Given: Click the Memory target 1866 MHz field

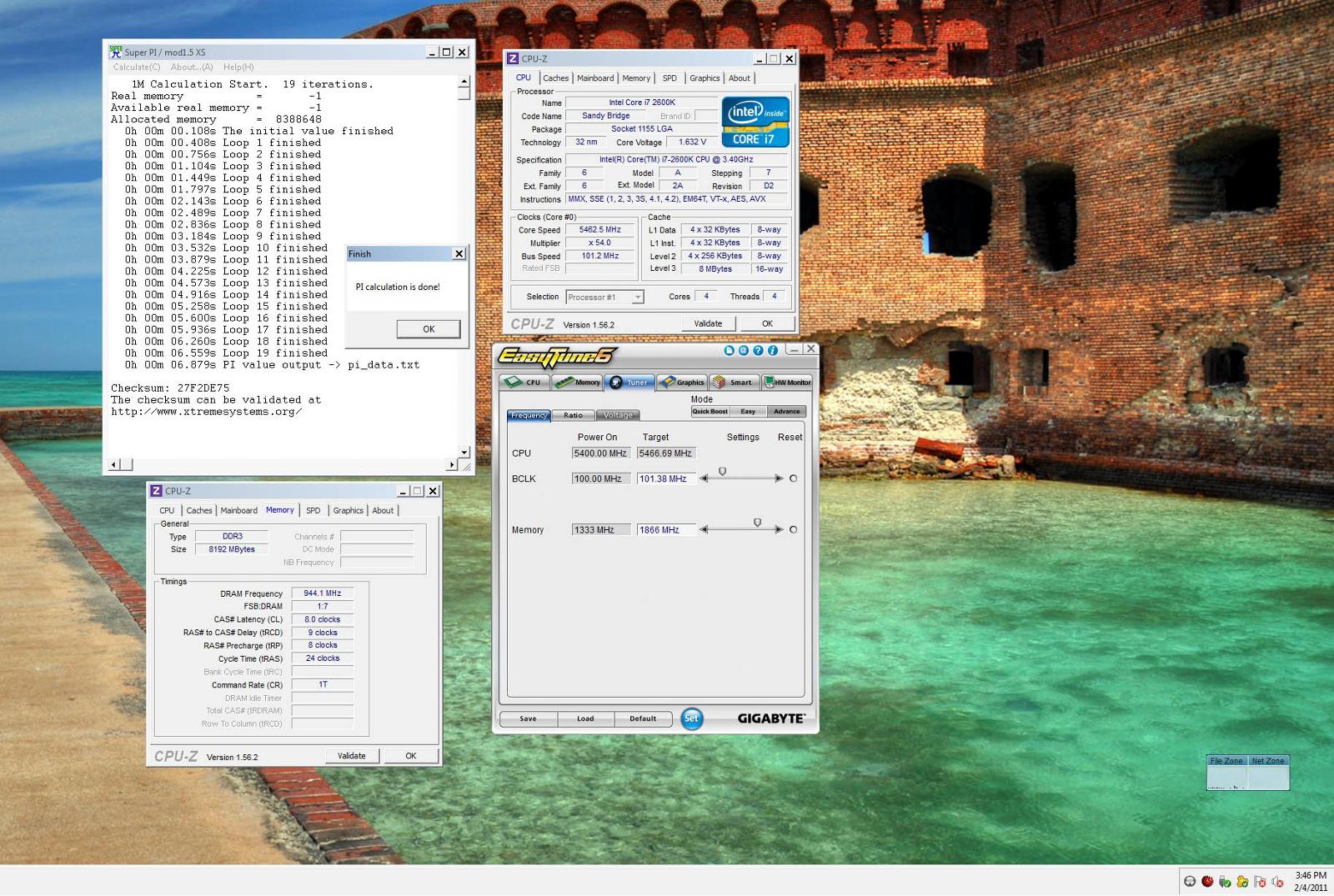Looking at the screenshot, I should tap(666, 529).
